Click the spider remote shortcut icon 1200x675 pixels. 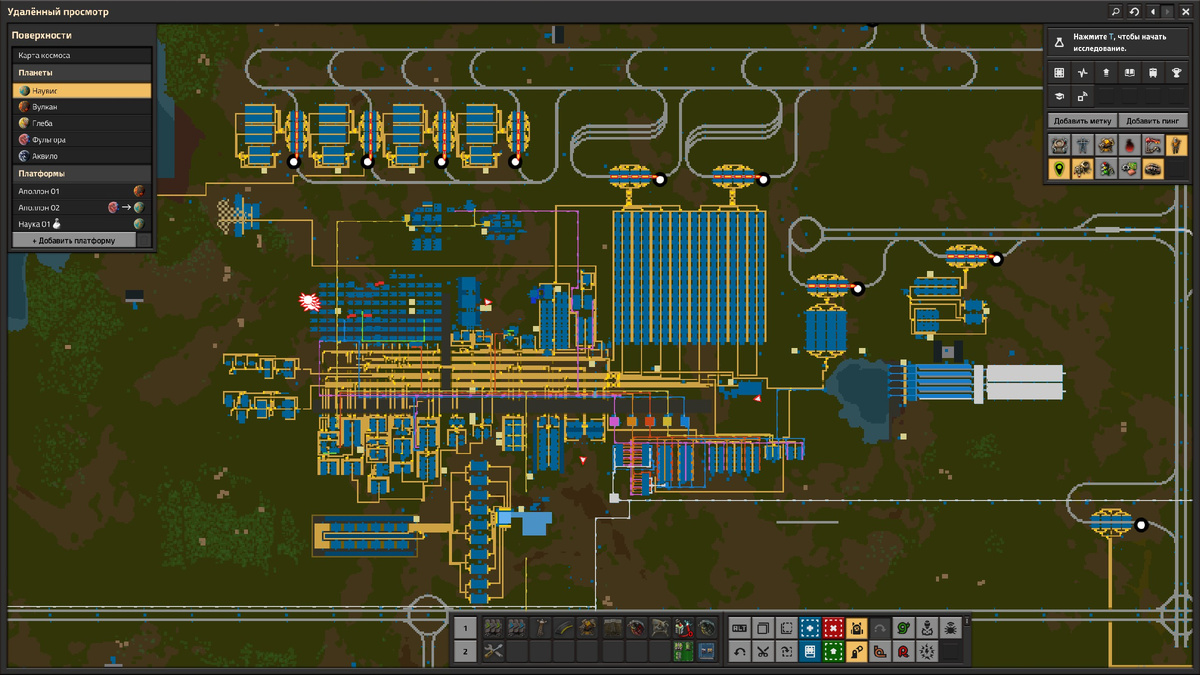point(951,628)
